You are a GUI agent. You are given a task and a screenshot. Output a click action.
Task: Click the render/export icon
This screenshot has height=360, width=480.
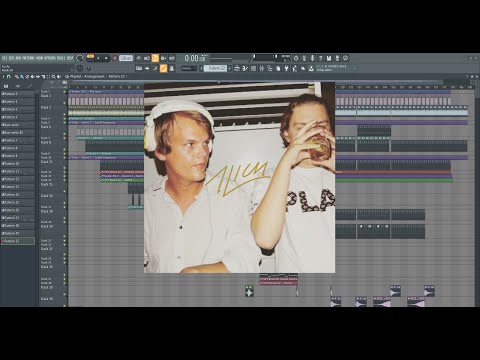tap(337, 58)
